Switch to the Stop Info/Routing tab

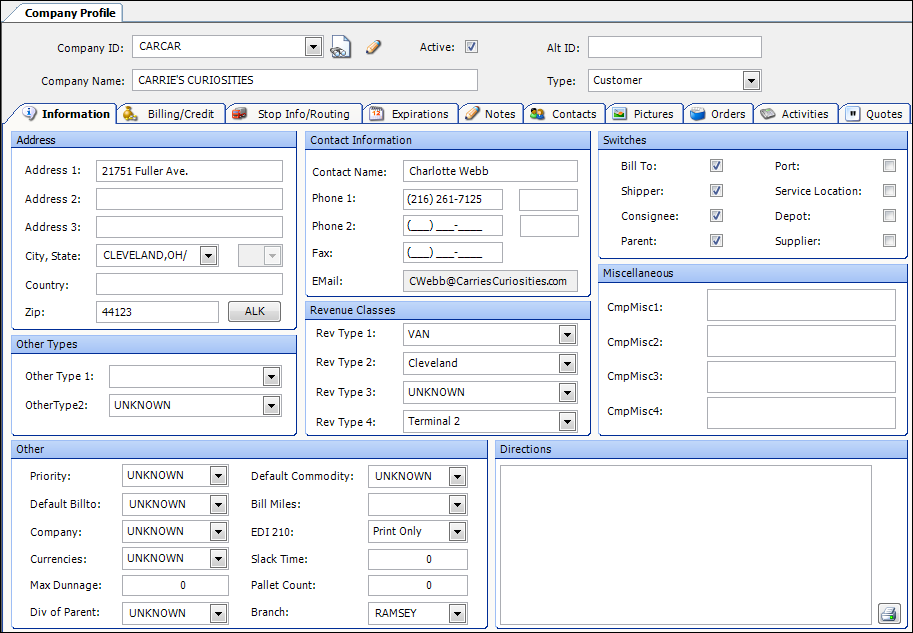pos(292,114)
